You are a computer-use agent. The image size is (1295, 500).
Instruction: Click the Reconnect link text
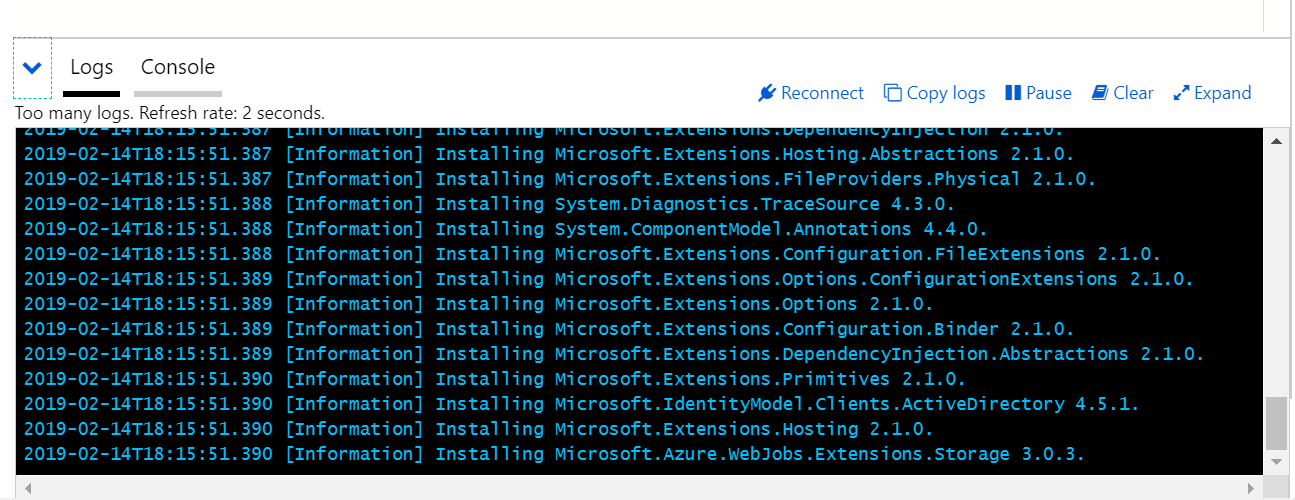point(822,93)
